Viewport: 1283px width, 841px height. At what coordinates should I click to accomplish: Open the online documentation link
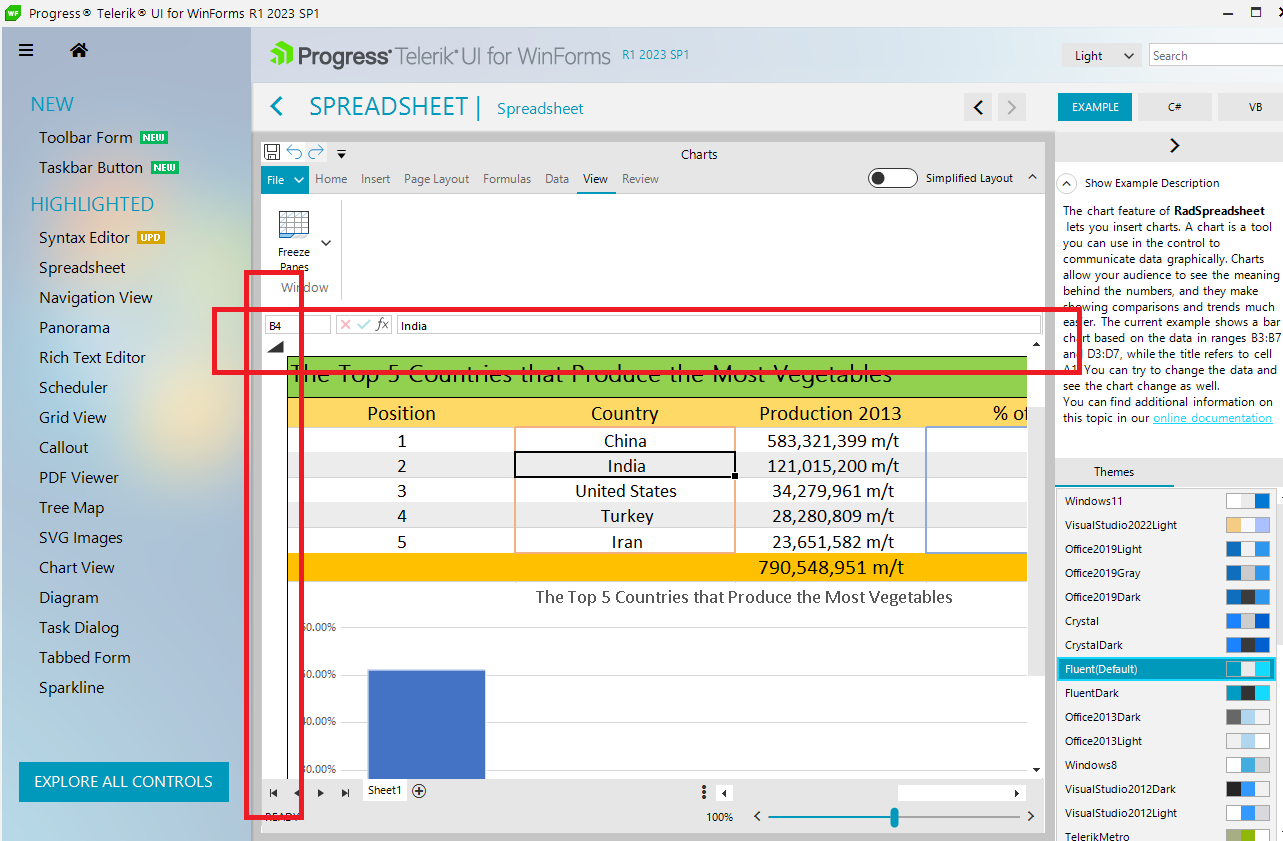1212,418
